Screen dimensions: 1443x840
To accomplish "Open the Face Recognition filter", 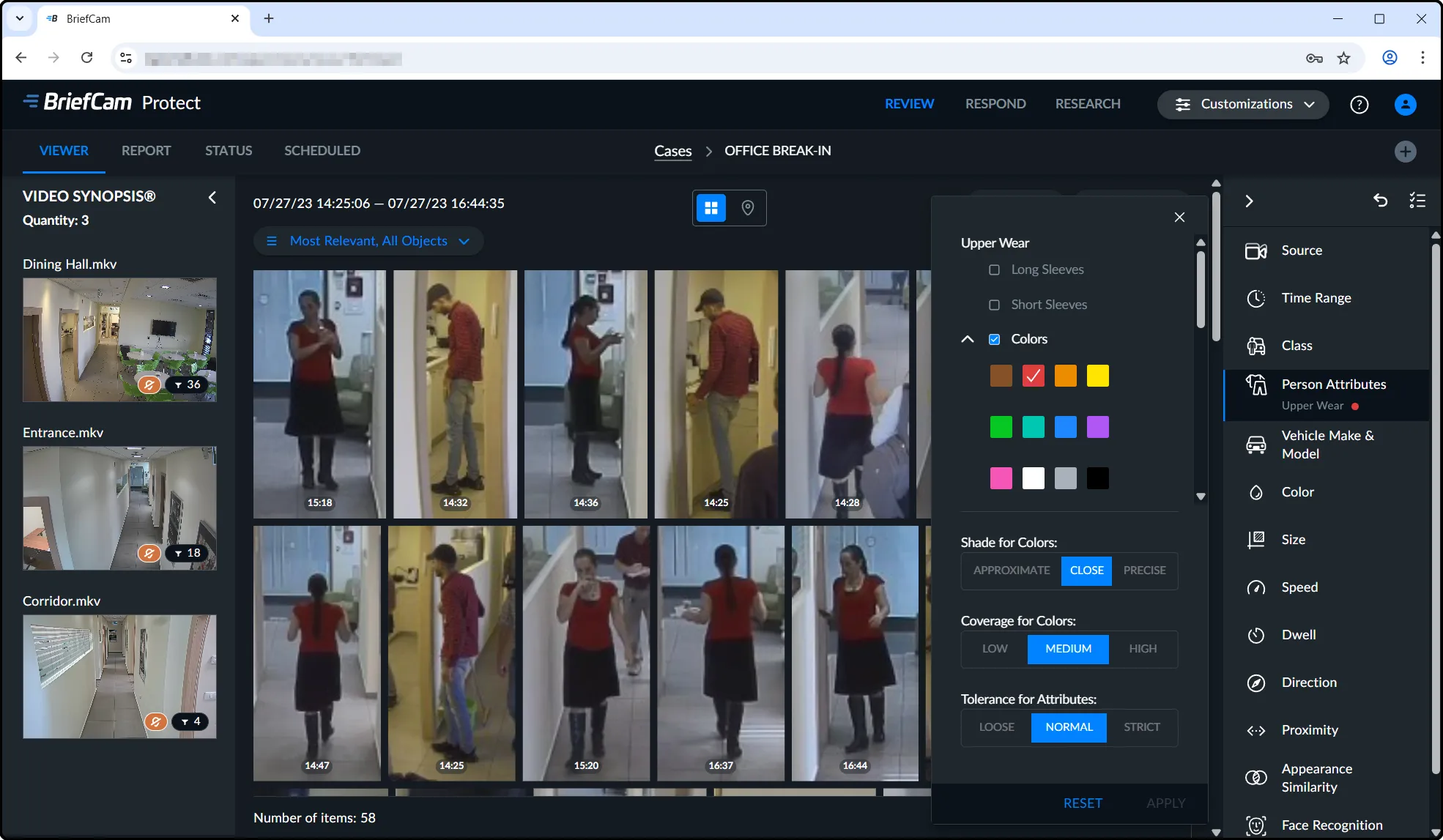I will tap(1331, 825).
